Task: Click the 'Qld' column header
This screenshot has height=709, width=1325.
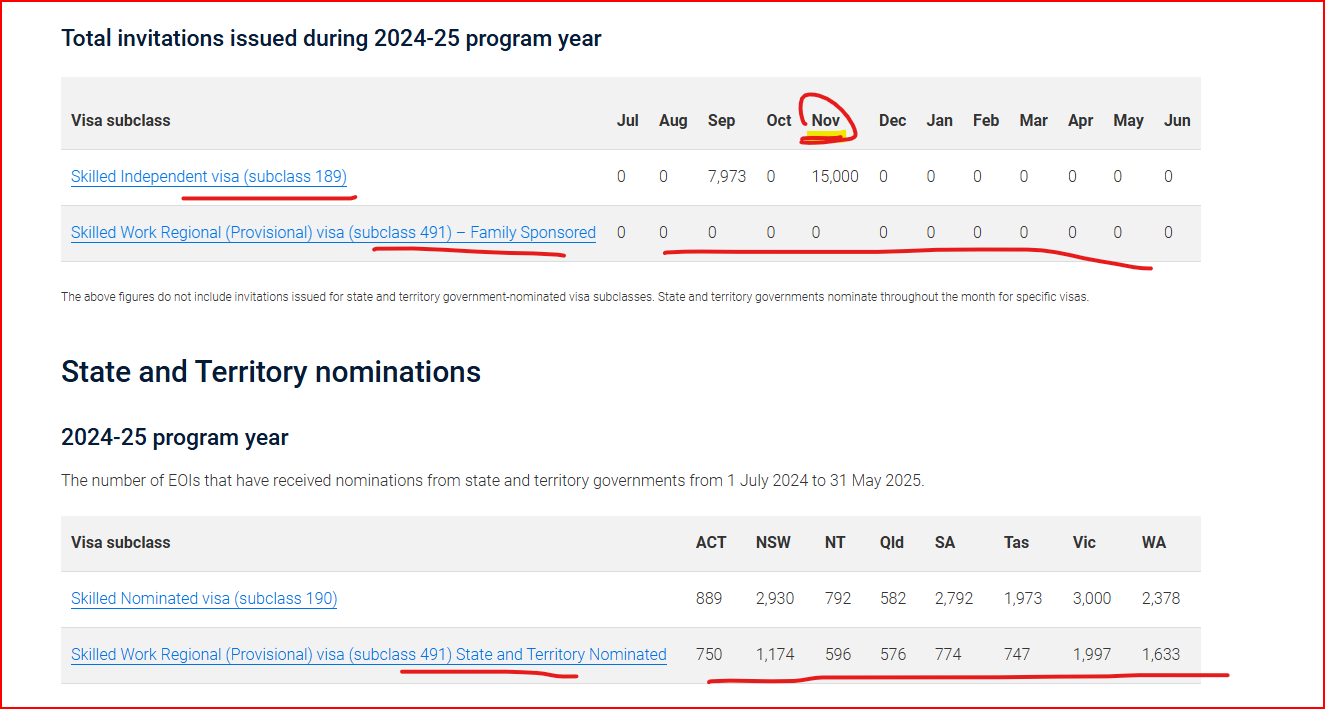Action: coord(892,543)
